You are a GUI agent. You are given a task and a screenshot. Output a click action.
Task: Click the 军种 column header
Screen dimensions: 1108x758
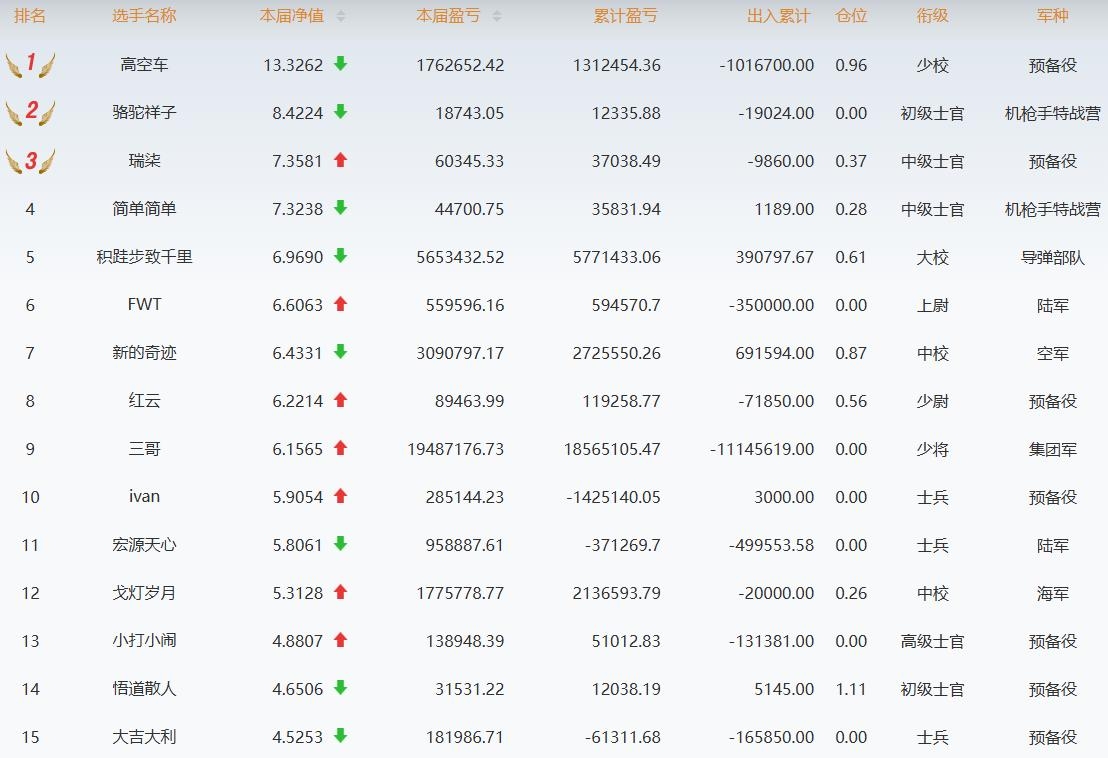pos(1052,17)
